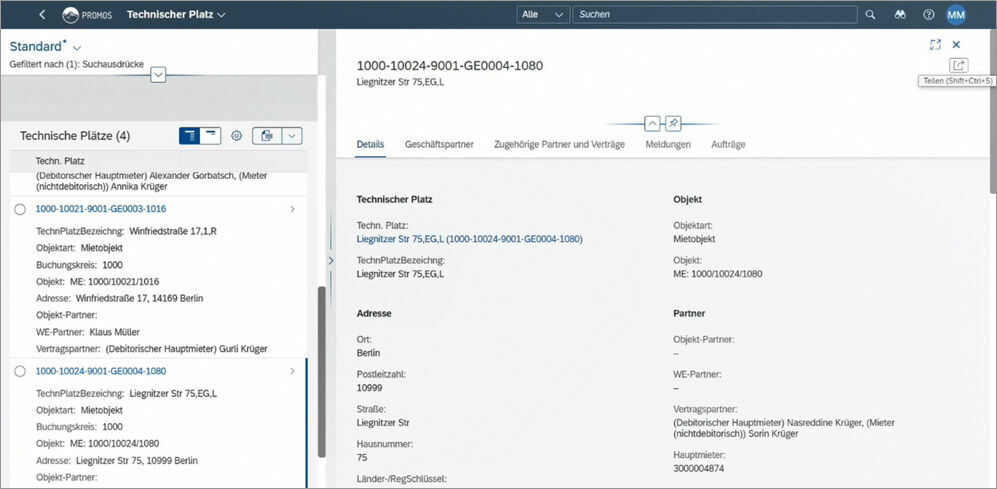Click into the Suchen search field
Image resolution: width=997 pixels, height=489 pixels.
pos(715,15)
